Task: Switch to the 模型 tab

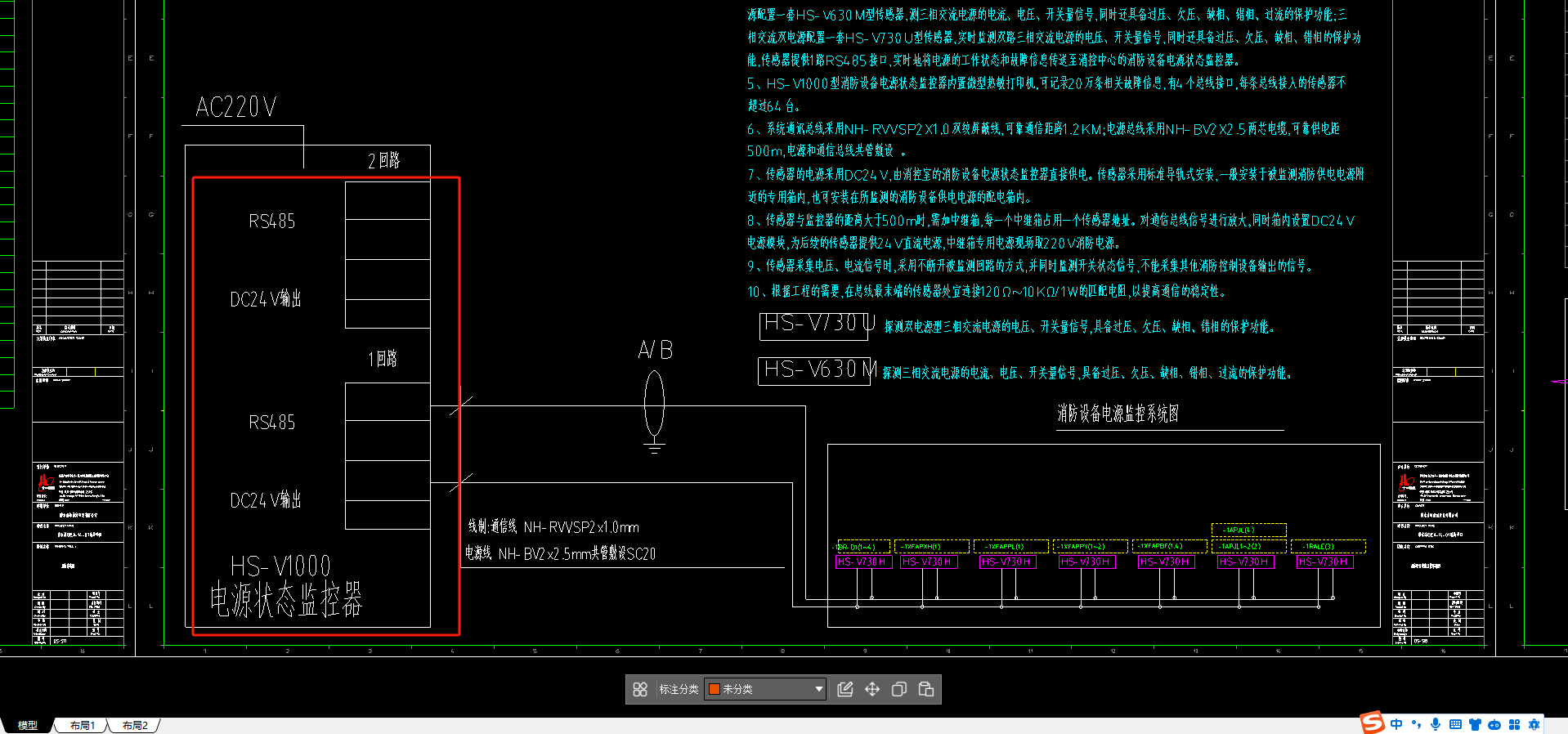Action: pyautogui.click(x=28, y=725)
